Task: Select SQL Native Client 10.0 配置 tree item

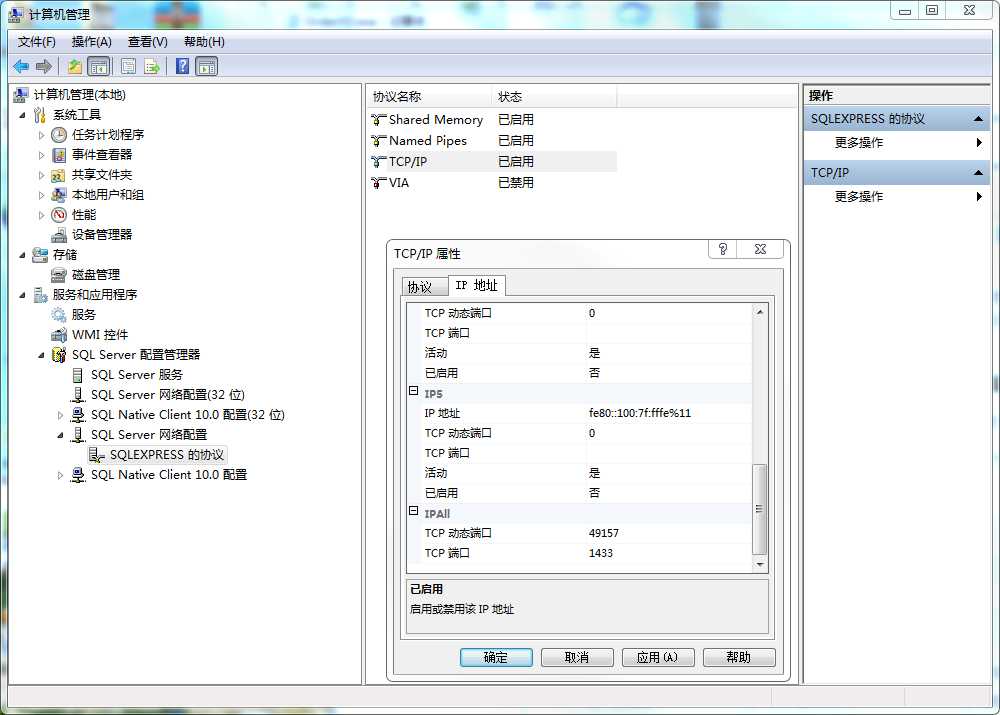Action: [x=169, y=475]
